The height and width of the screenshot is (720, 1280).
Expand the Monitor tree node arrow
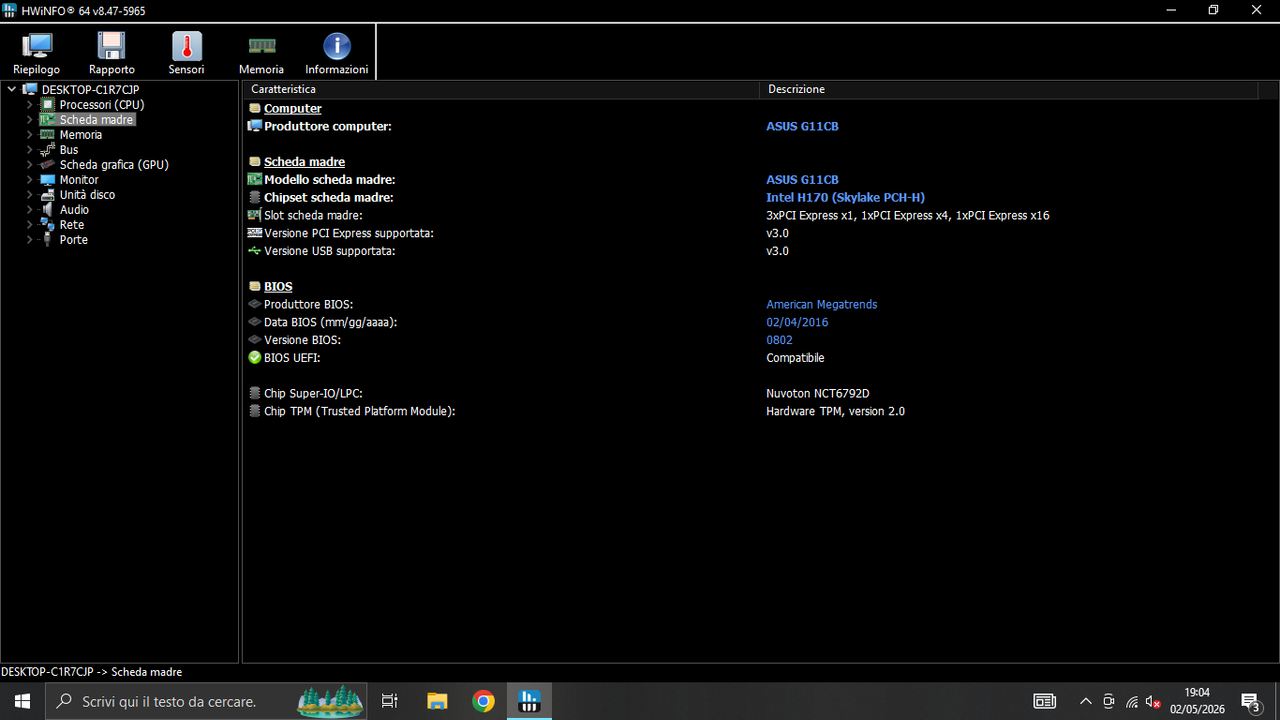[x=30, y=180]
